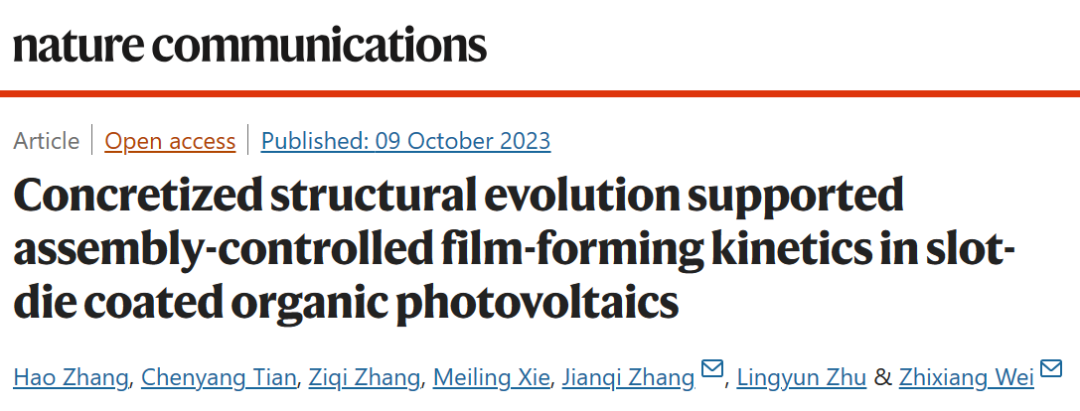Follow the Open access link

pos(170,141)
